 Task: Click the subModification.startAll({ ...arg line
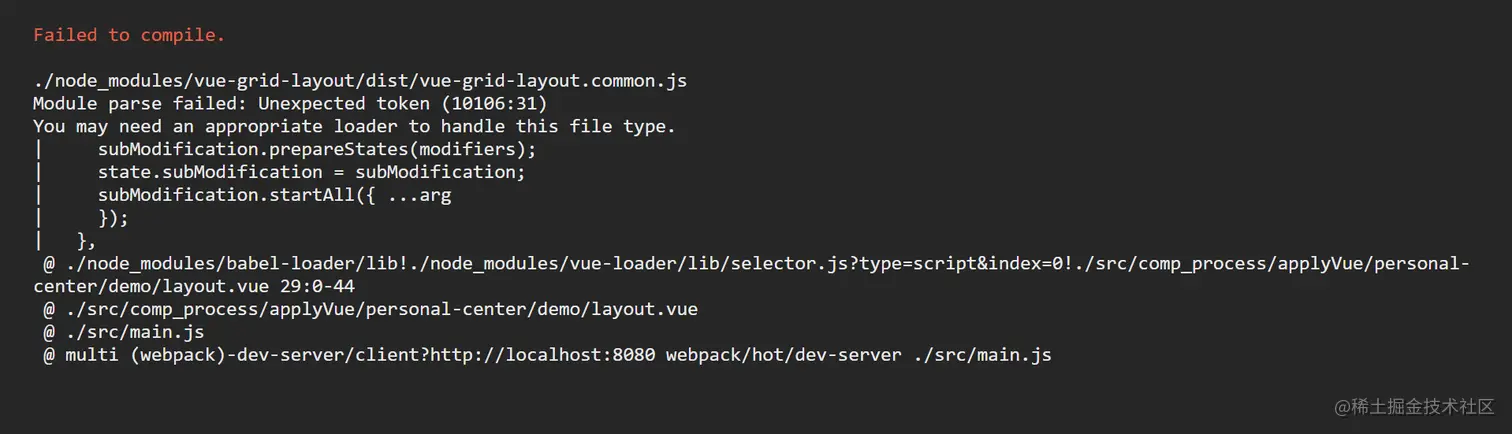(x=275, y=196)
